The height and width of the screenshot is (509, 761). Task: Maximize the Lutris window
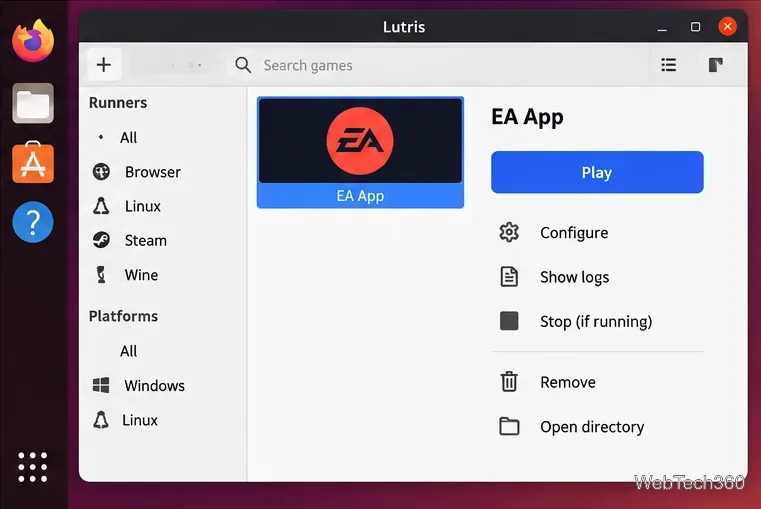(x=695, y=27)
